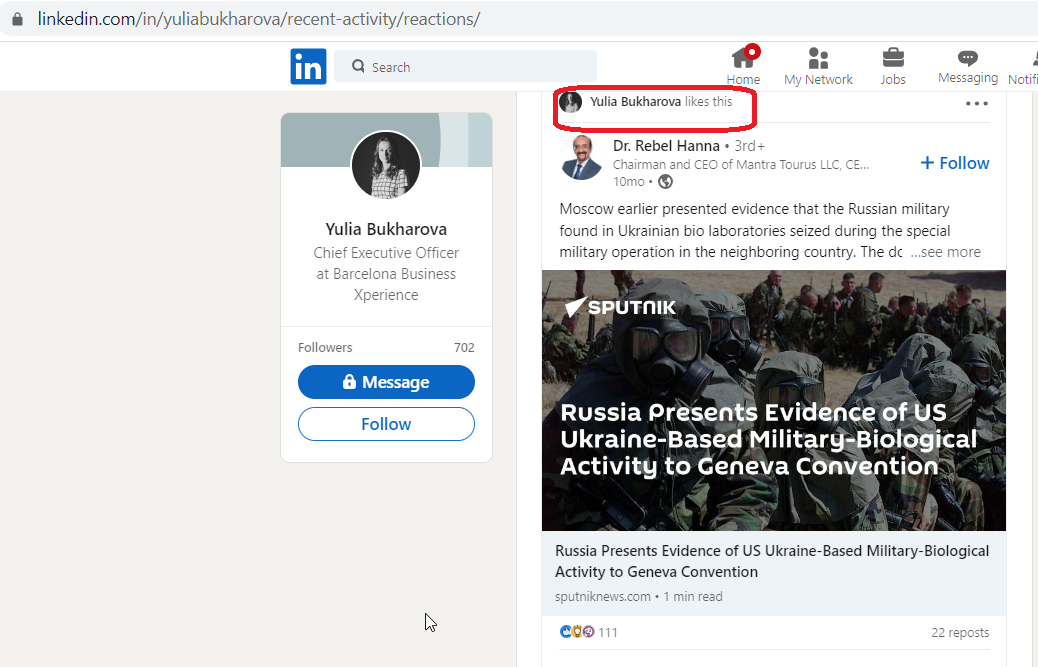Click the search magnifier icon

coord(358,66)
